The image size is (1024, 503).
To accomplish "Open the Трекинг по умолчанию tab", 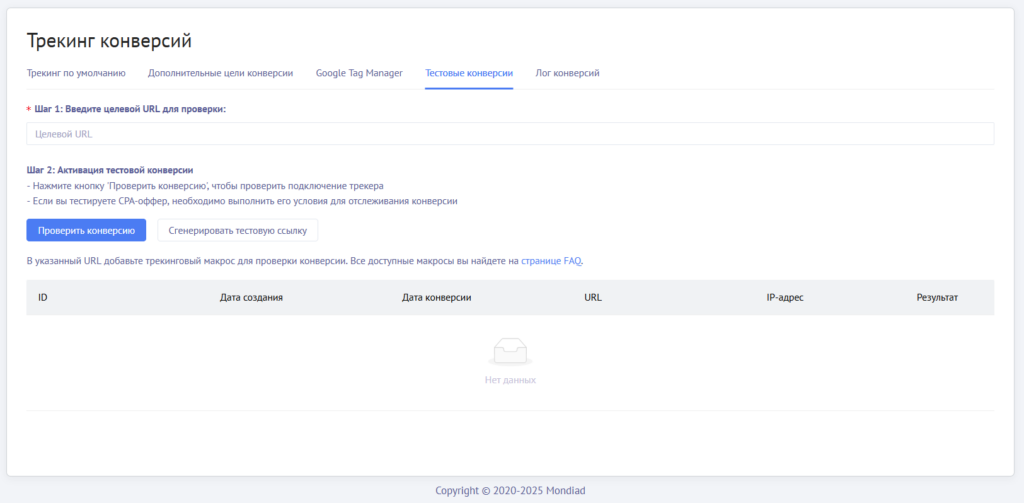I will [x=76, y=73].
